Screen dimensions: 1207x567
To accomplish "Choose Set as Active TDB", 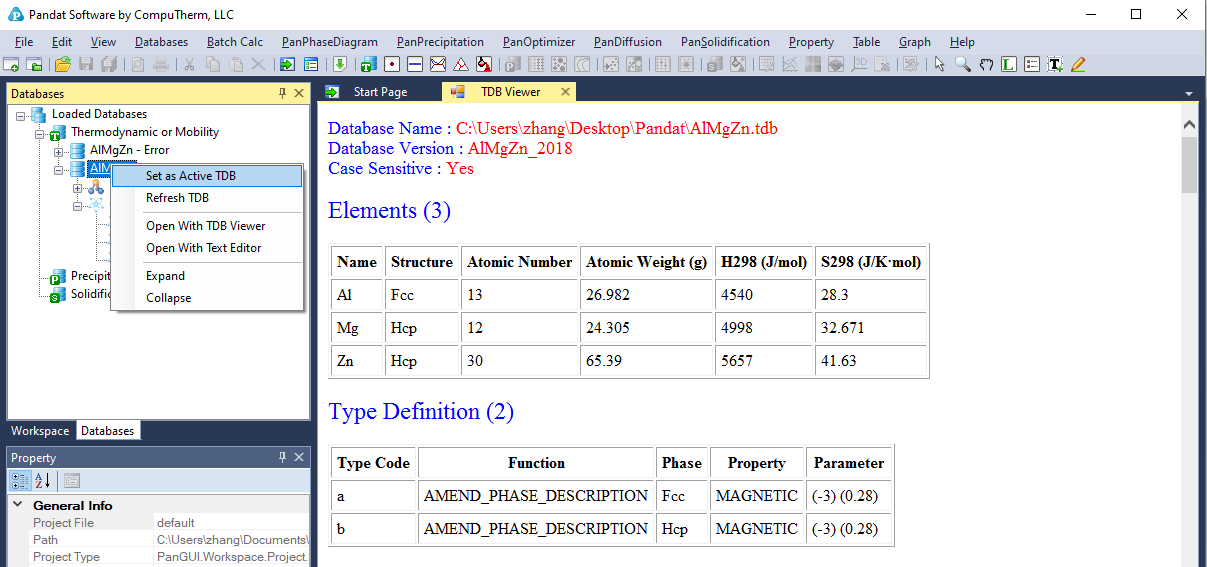I will [191, 176].
